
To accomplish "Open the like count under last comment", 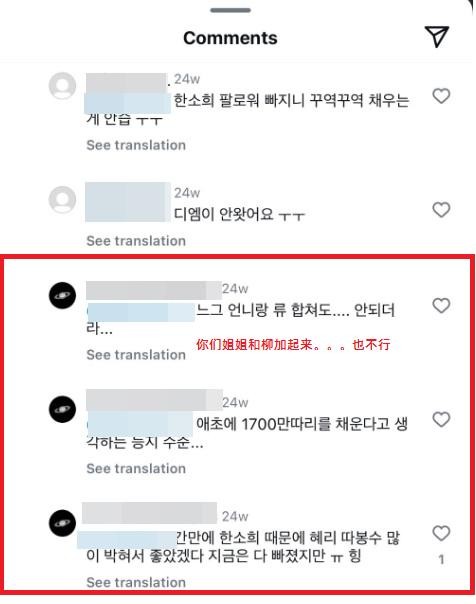I will click(x=441, y=559).
